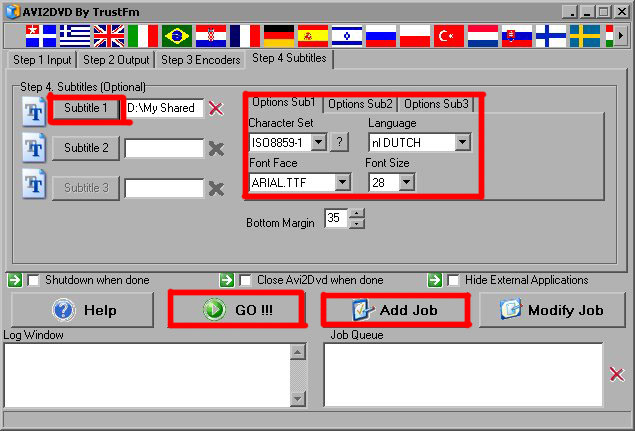Screen dimensions: 635x431
Task: Click Add Job button
Action: click(396, 310)
